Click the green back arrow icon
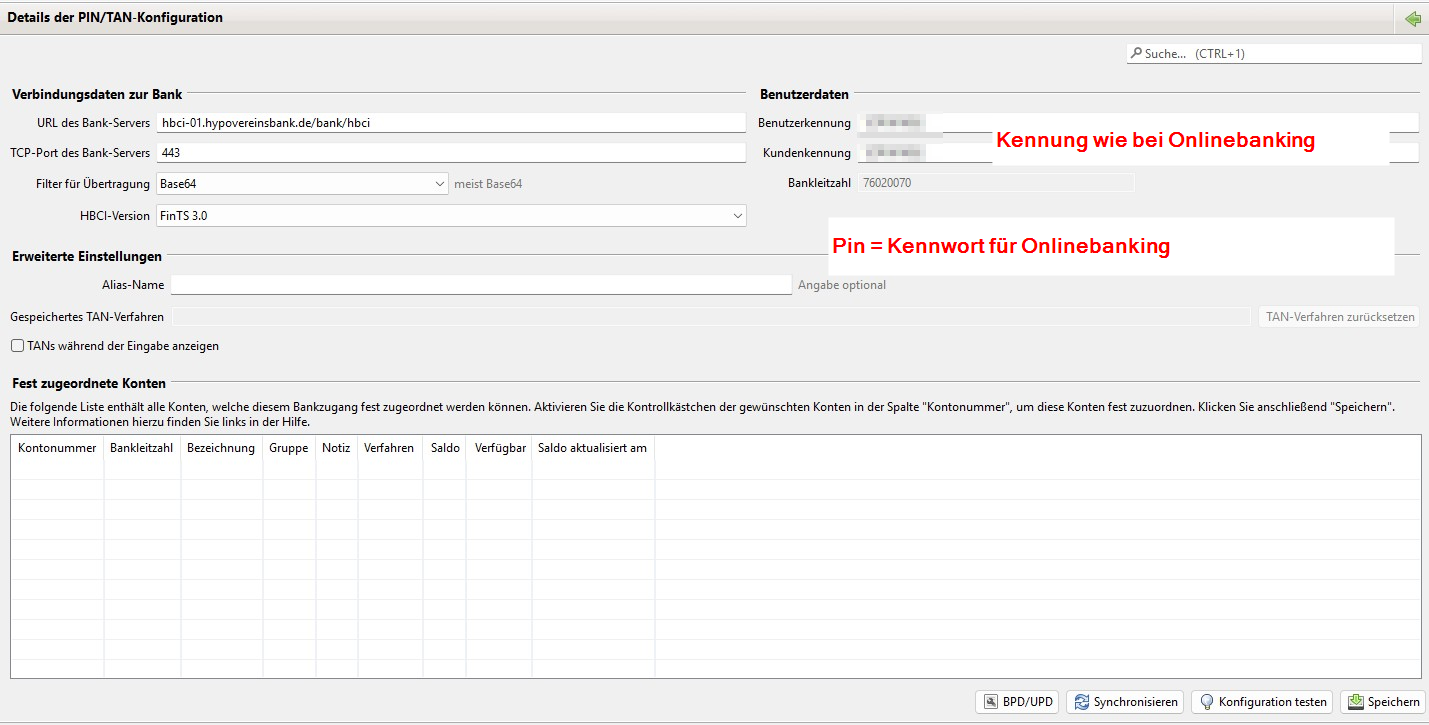 click(1412, 18)
